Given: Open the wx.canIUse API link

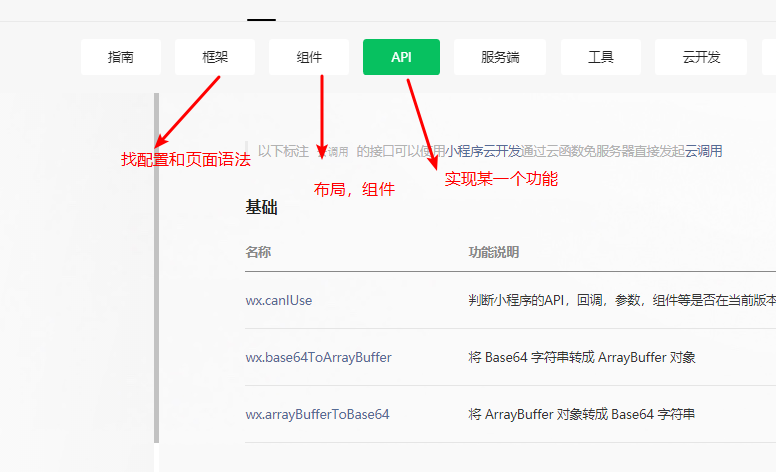Looking at the screenshot, I should [279, 300].
